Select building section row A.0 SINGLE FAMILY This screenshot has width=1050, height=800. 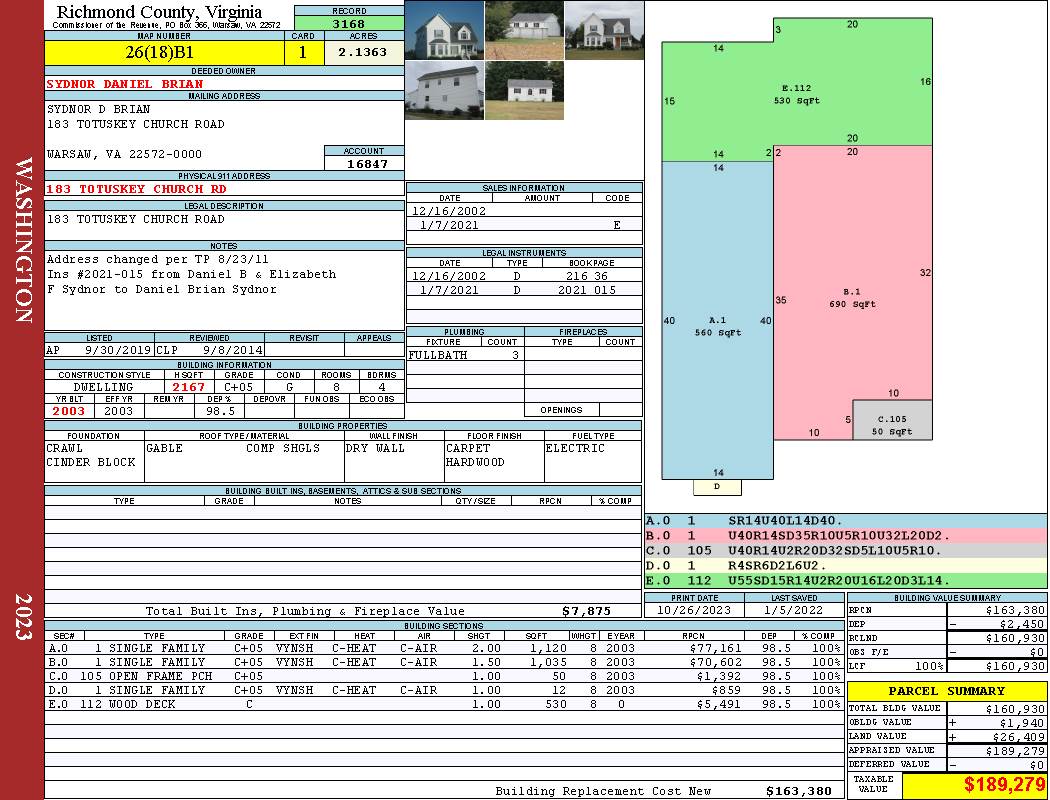[444, 648]
